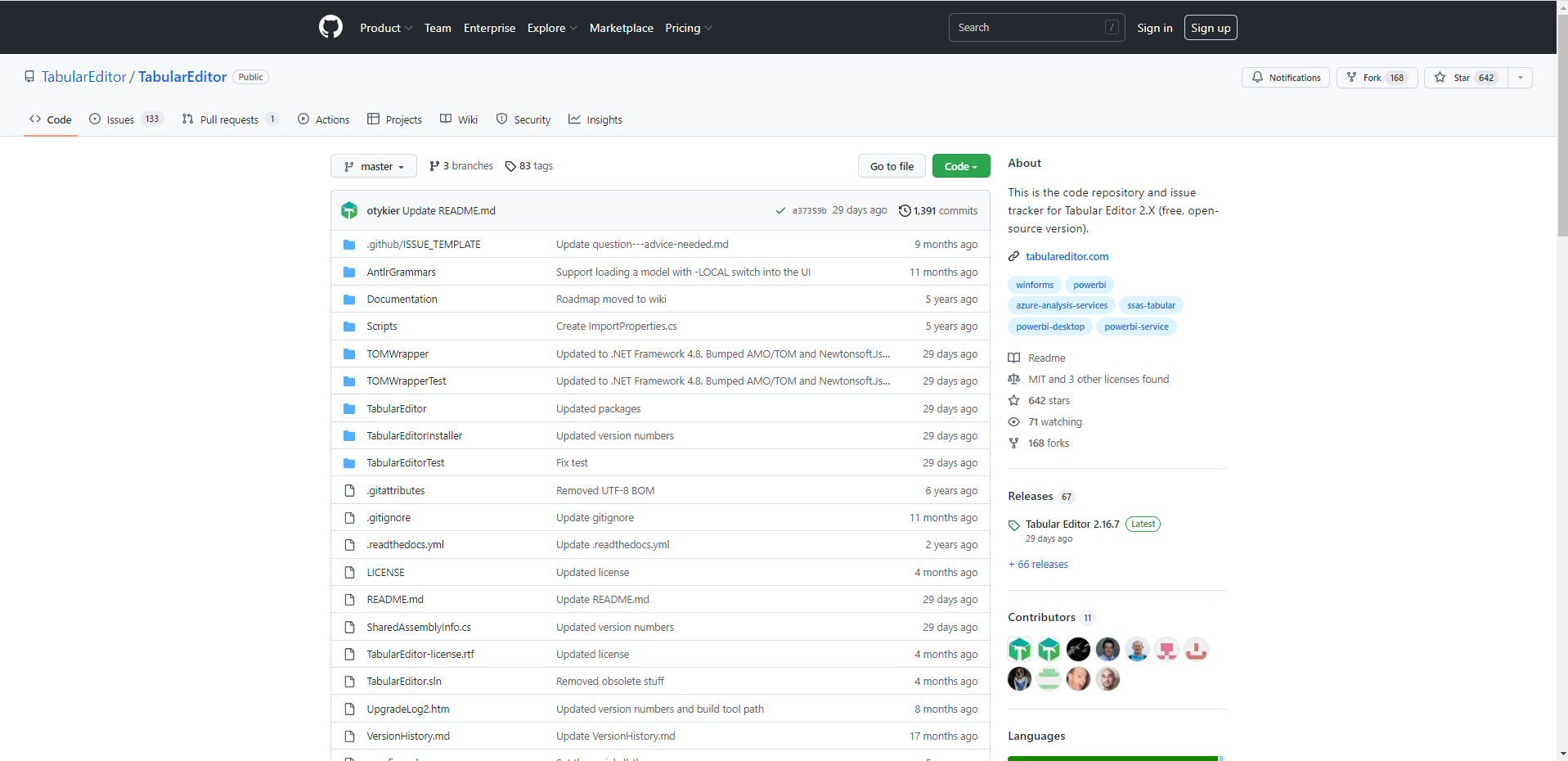Open the Security tab
Image resolution: width=1568 pixels, height=761 pixels.
[x=523, y=119]
